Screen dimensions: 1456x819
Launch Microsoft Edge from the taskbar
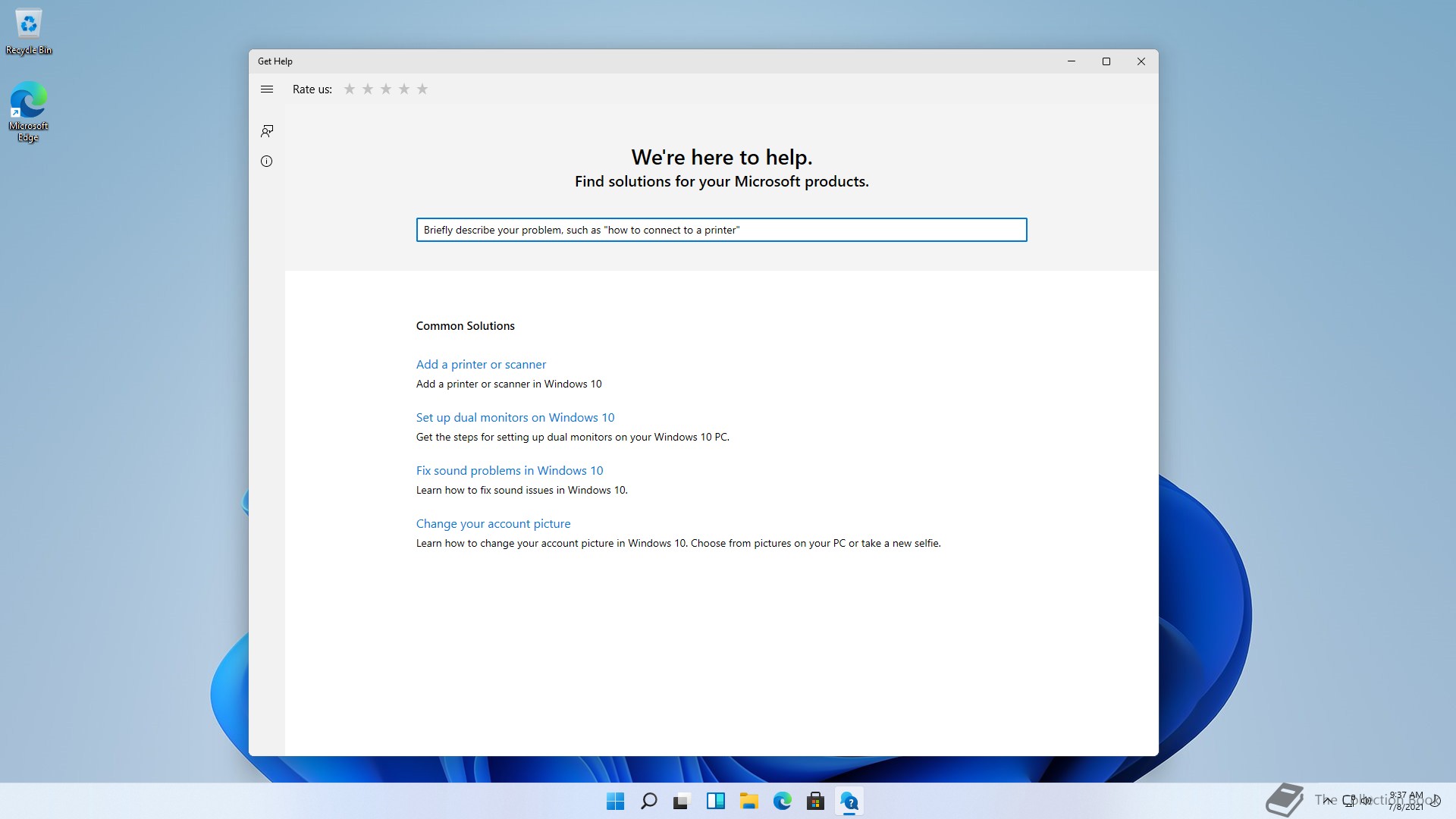tap(782, 801)
